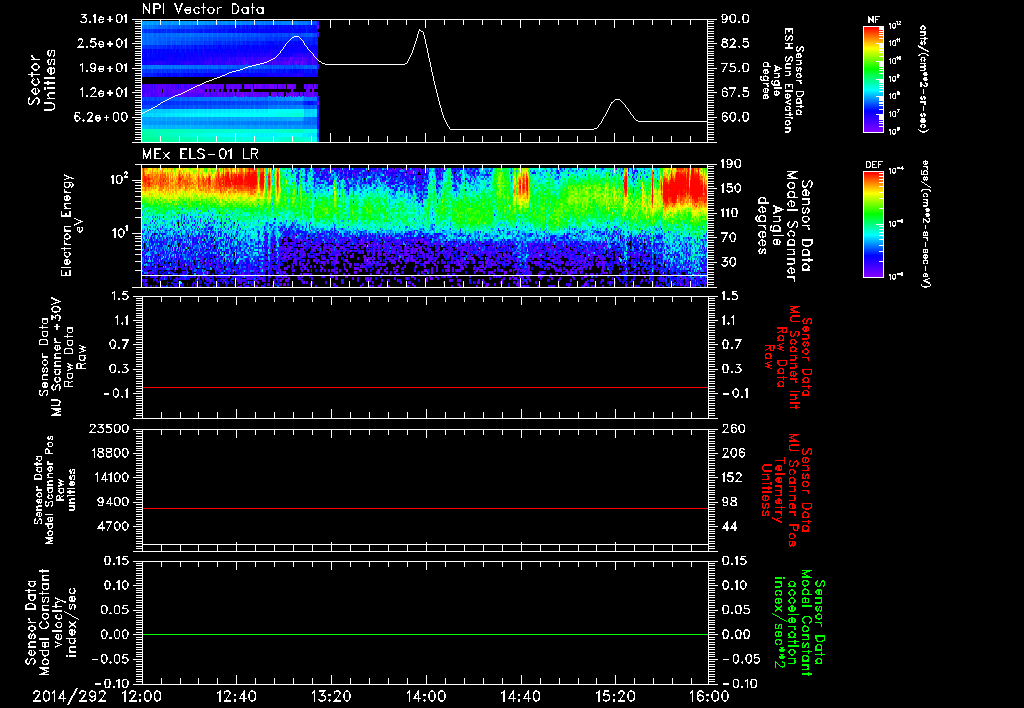
Task: Click the 206 telemetry tick label
Action: pos(731,453)
